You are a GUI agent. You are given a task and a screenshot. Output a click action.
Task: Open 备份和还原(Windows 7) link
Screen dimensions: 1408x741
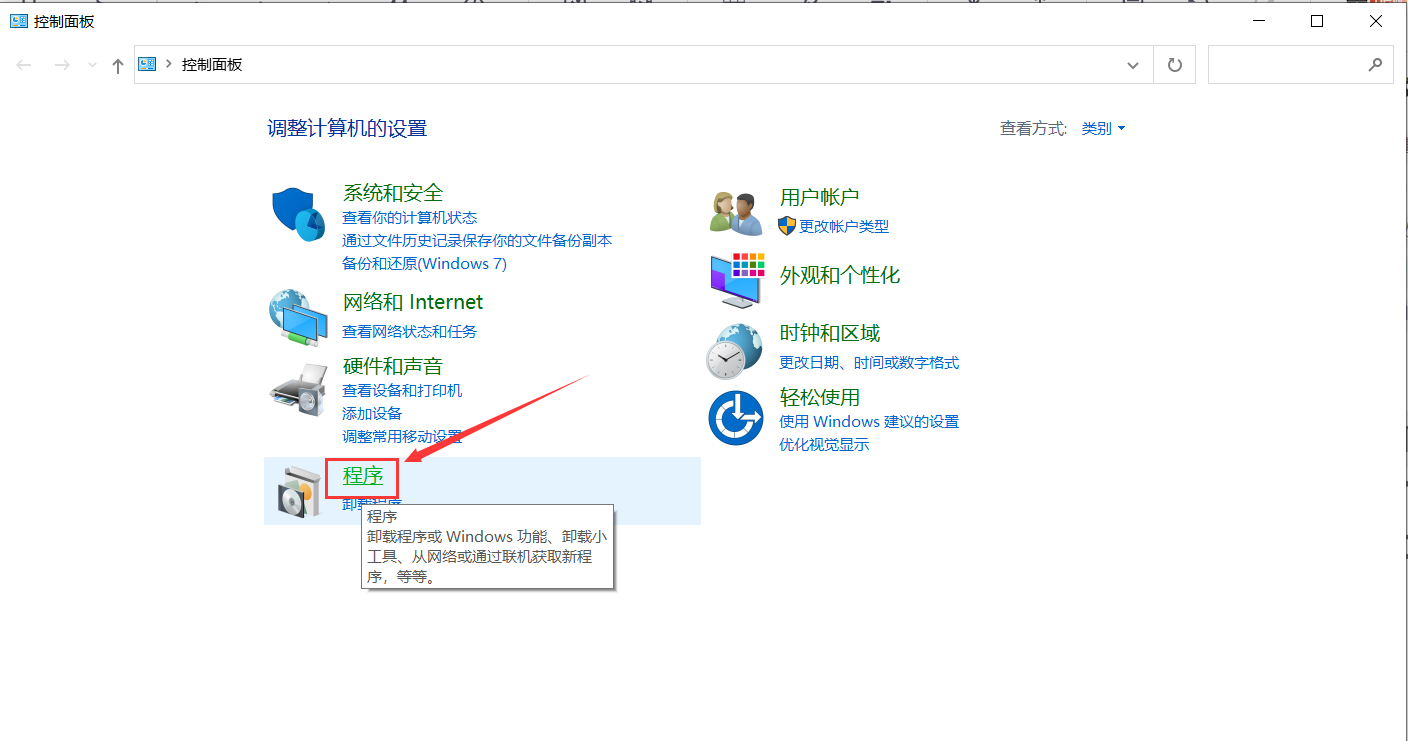[x=424, y=264]
